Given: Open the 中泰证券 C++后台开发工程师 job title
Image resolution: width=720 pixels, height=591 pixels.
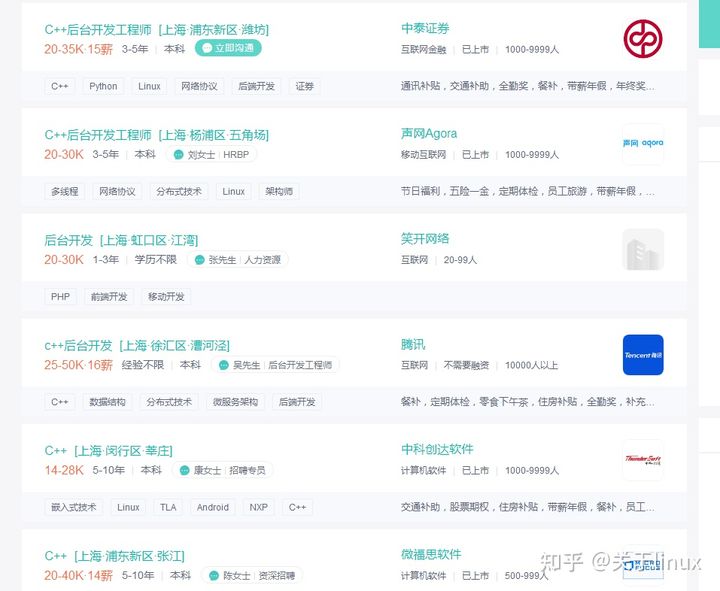Looking at the screenshot, I should click(157, 30).
